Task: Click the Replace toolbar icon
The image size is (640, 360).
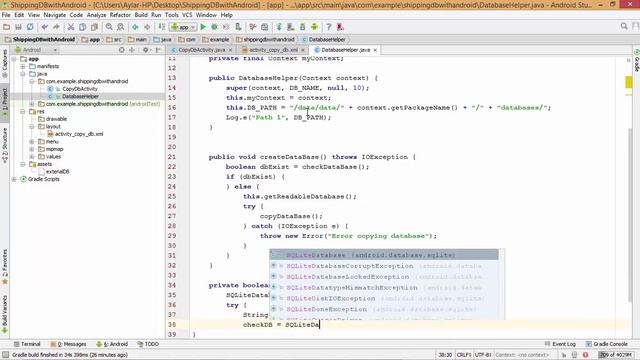Action: [x=121, y=27]
